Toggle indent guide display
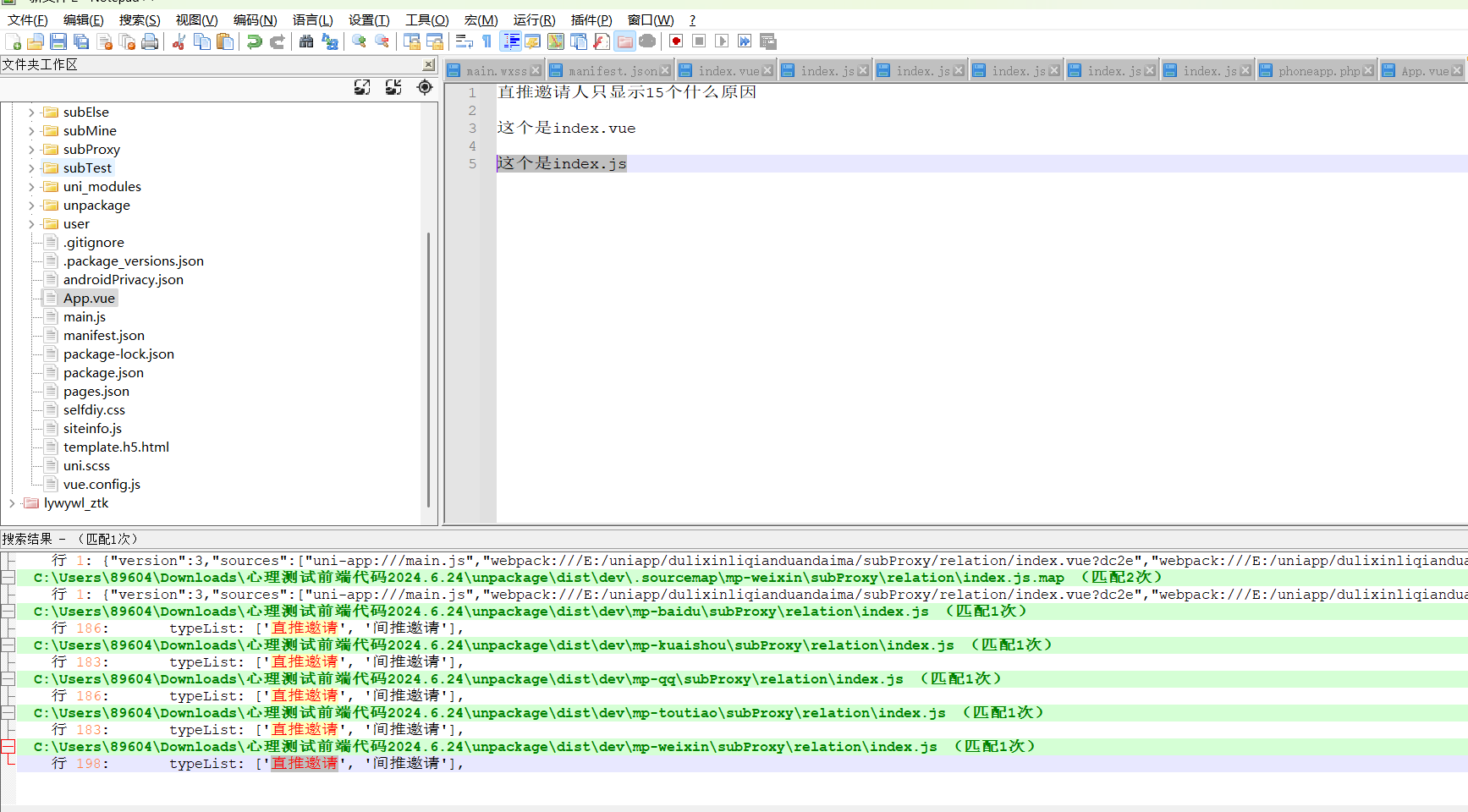1468x812 pixels. (x=511, y=41)
